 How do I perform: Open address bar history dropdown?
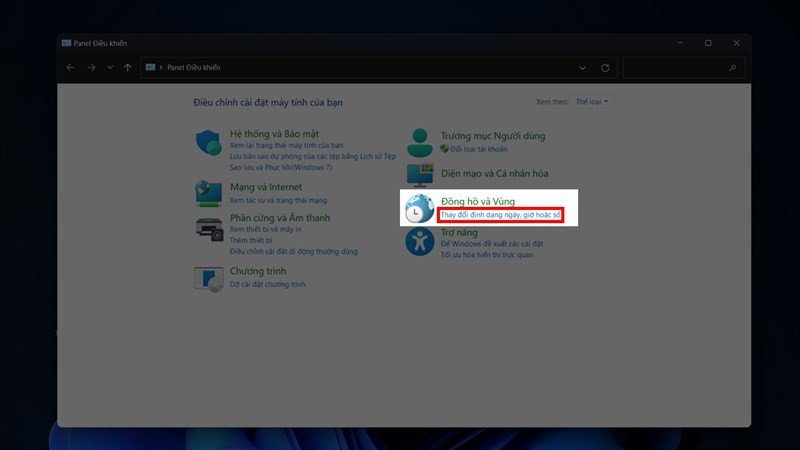[582, 68]
